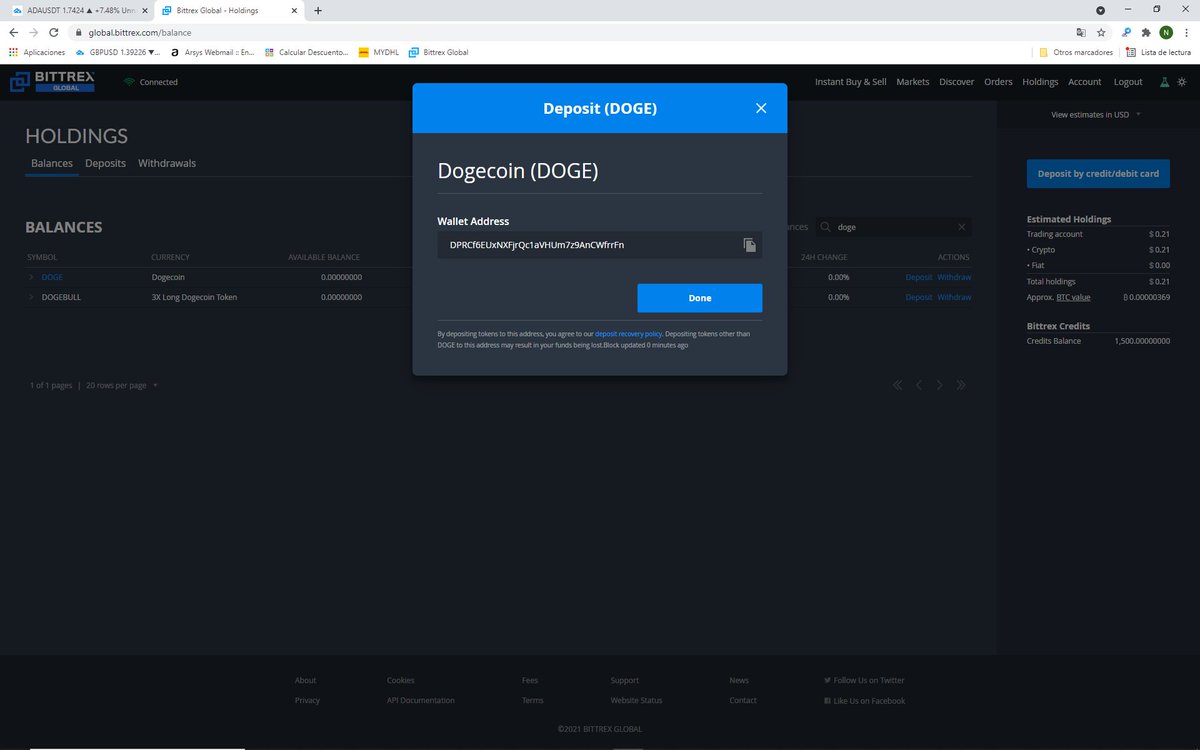This screenshot has height=750, width=1200.
Task: Open the Orders menu
Action: tap(998, 82)
